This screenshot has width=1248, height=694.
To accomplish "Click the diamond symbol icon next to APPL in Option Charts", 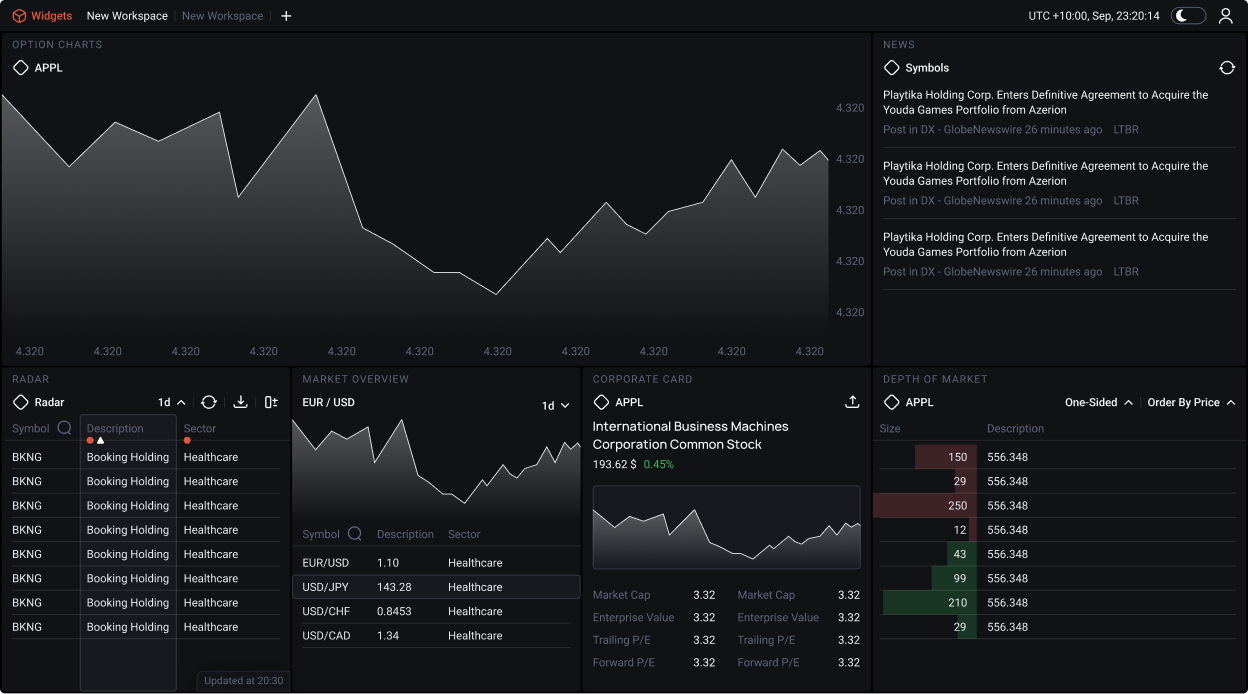I will (20, 68).
